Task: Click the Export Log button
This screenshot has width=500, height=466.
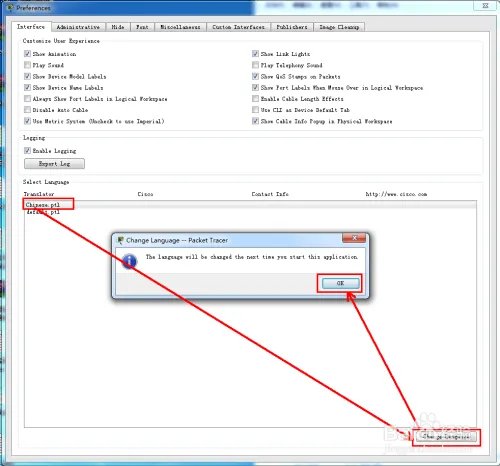Action: [x=54, y=164]
